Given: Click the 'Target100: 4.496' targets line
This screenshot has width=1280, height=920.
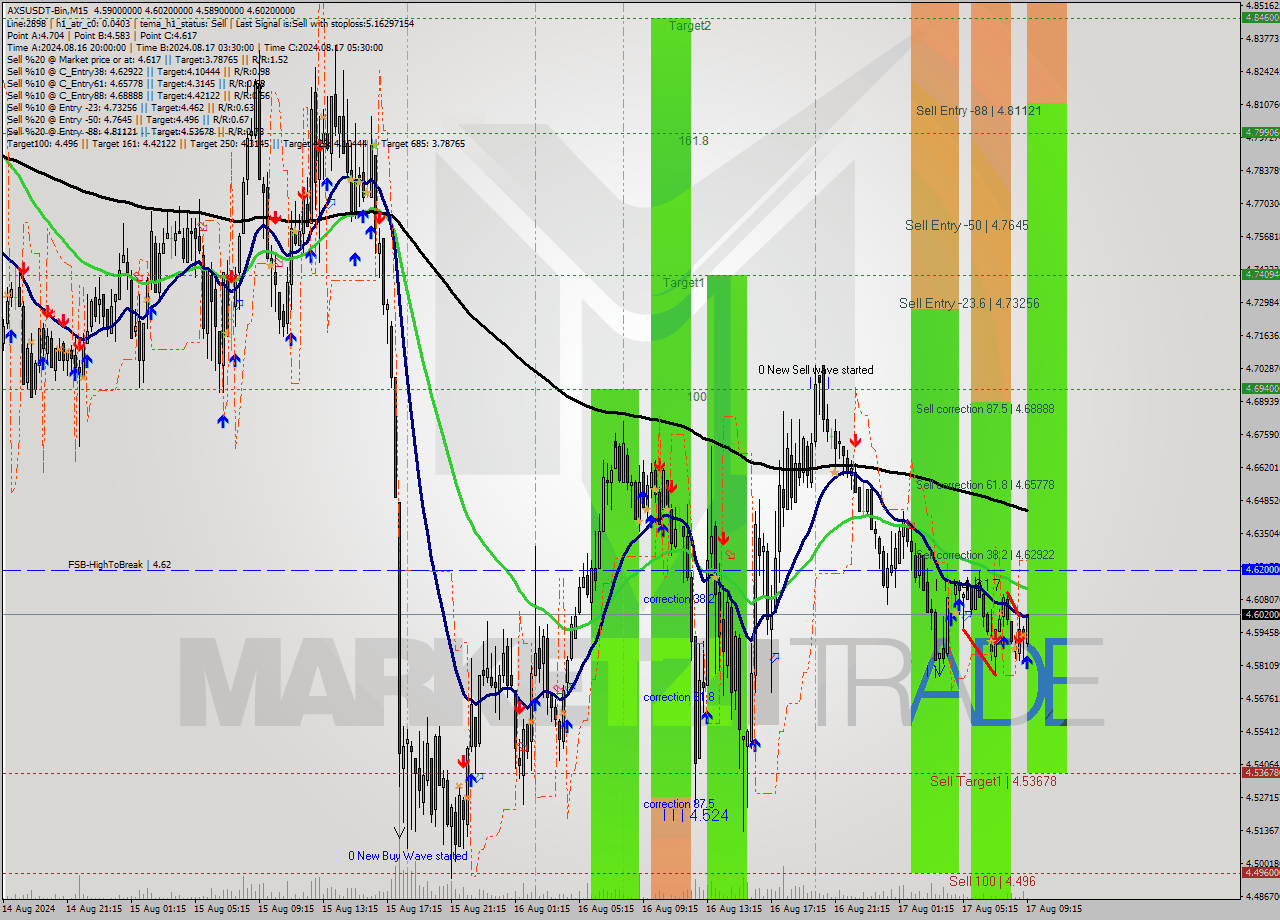Looking at the screenshot, I should 235,143.
